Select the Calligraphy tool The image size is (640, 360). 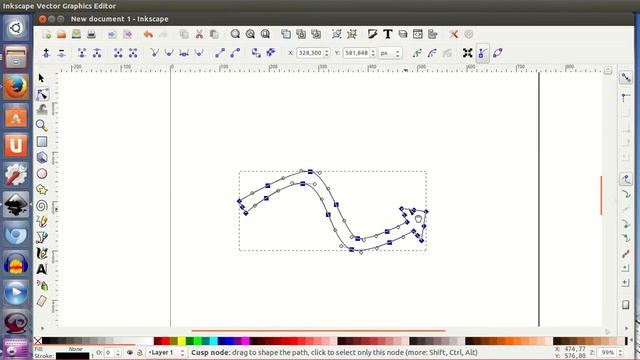click(x=42, y=253)
